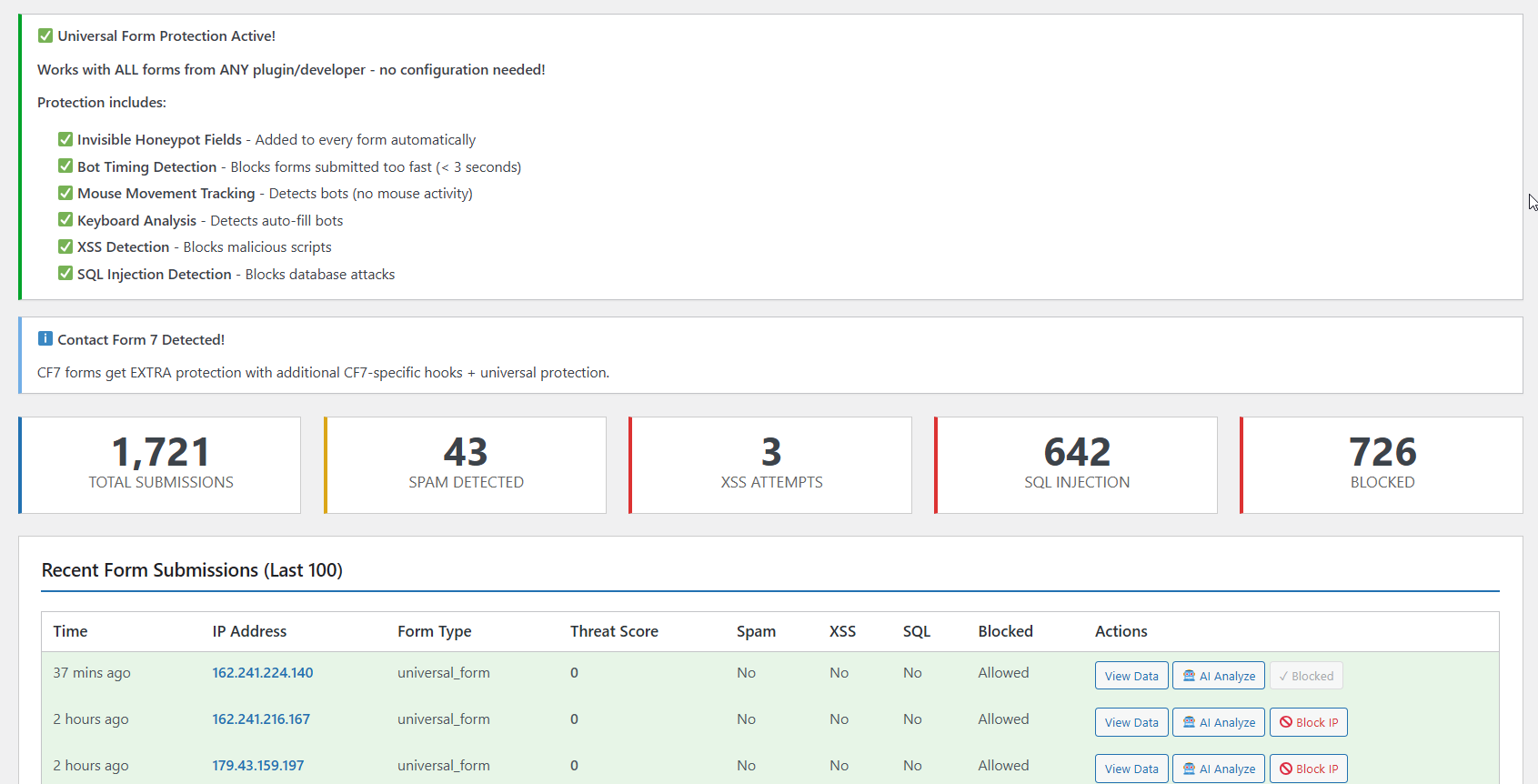This screenshot has width=1538, height=784.
Task: Click the blue info icon beside Contact Form 7 Detected
Action: coord(45,339)
